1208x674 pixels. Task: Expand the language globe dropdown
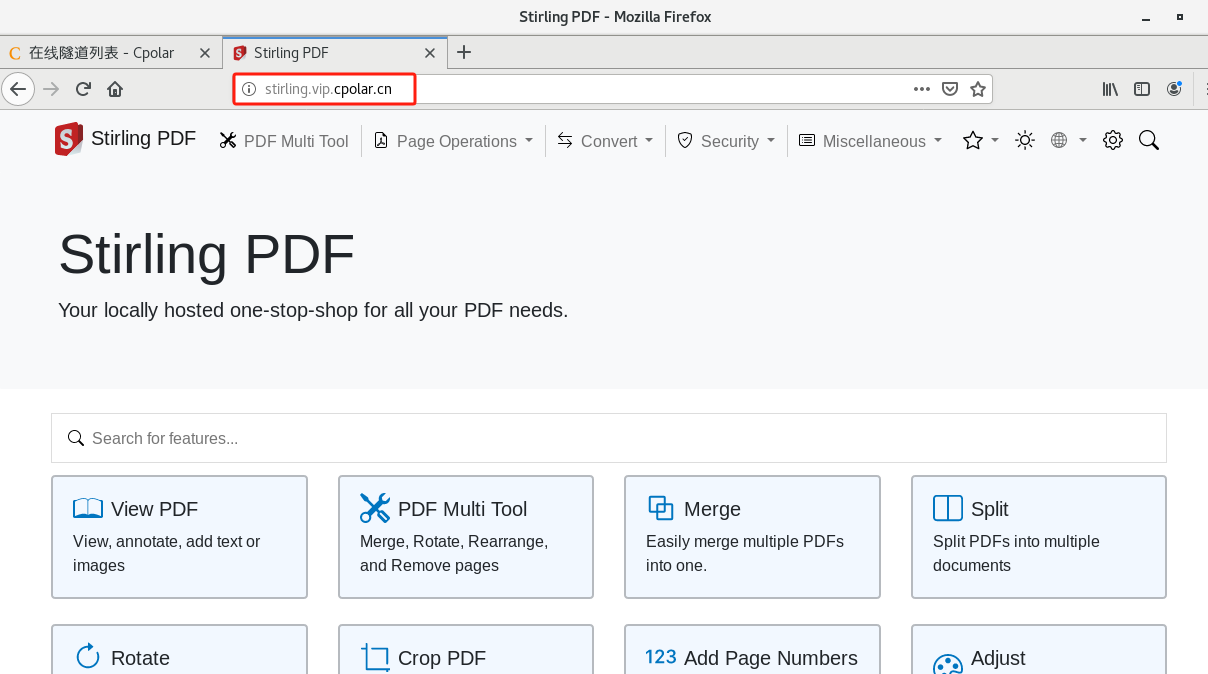pos(1068,141)
